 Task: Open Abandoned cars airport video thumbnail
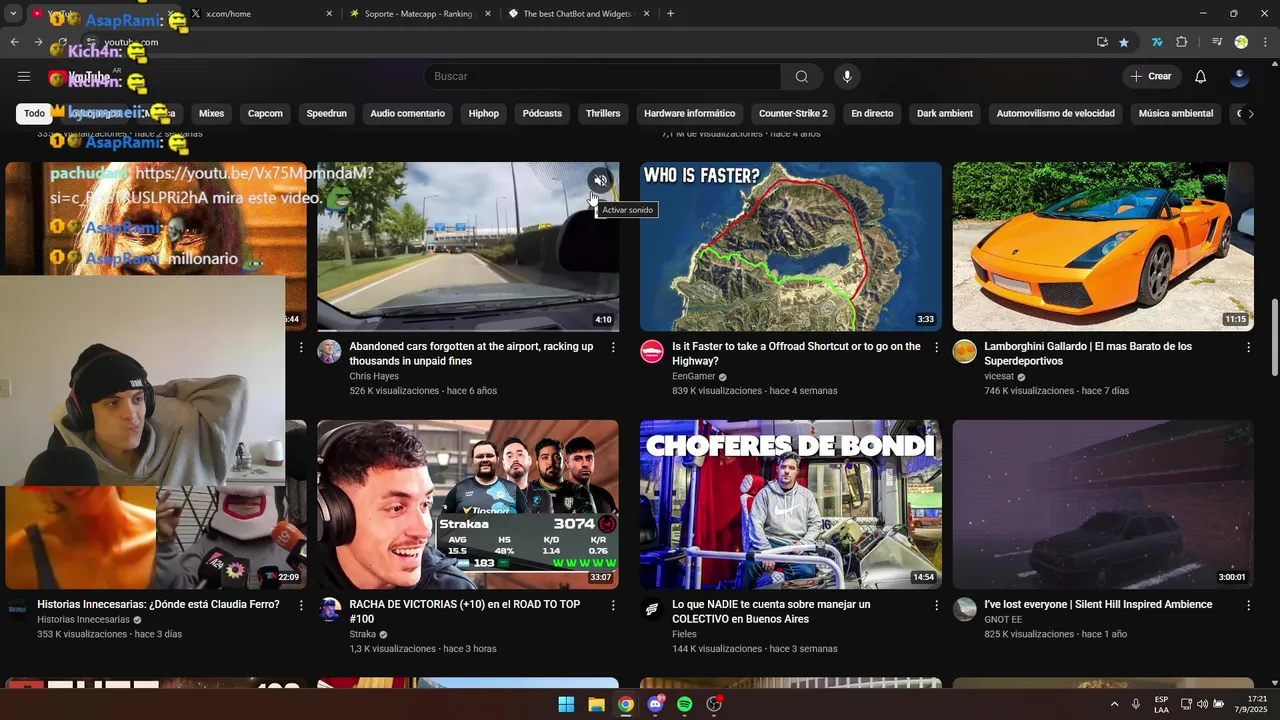pos(468,247)
